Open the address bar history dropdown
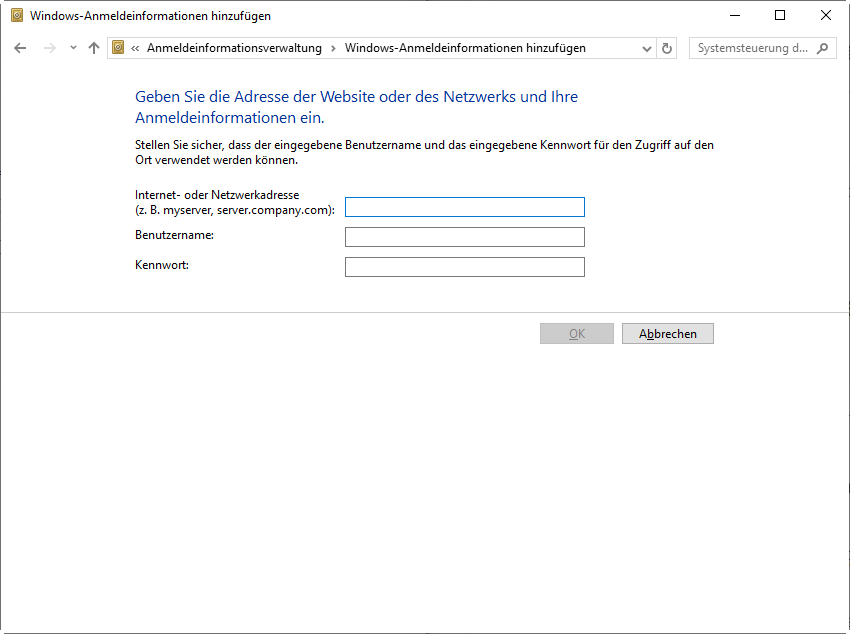850x634 pixels. (x=646, y=48)
